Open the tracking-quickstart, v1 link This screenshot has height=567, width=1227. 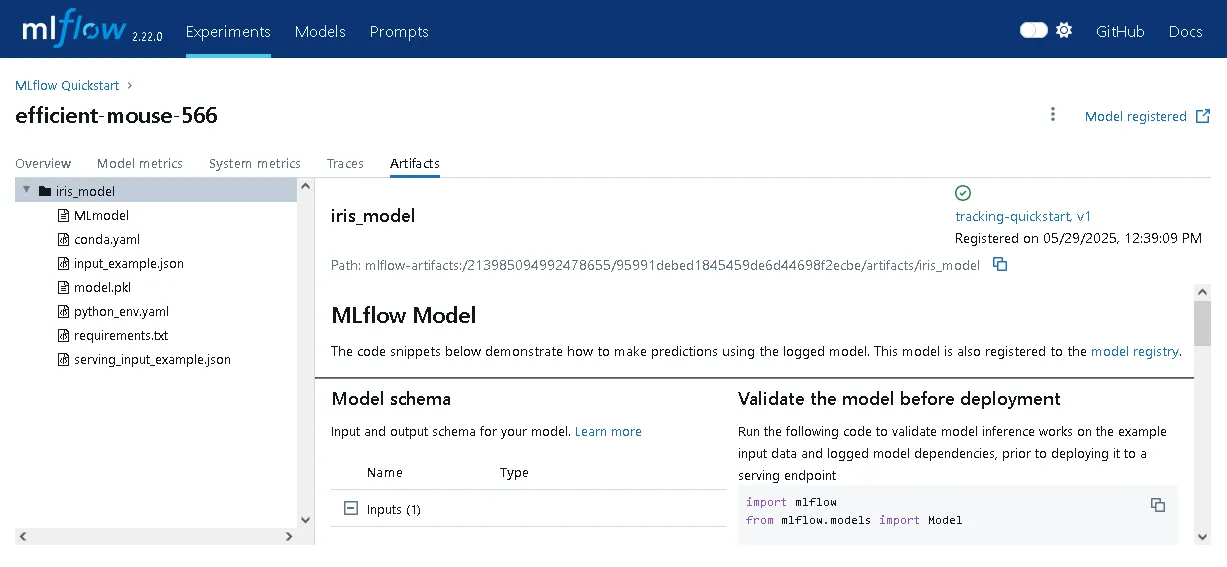pyautogui.click(x=1023, y=216)
